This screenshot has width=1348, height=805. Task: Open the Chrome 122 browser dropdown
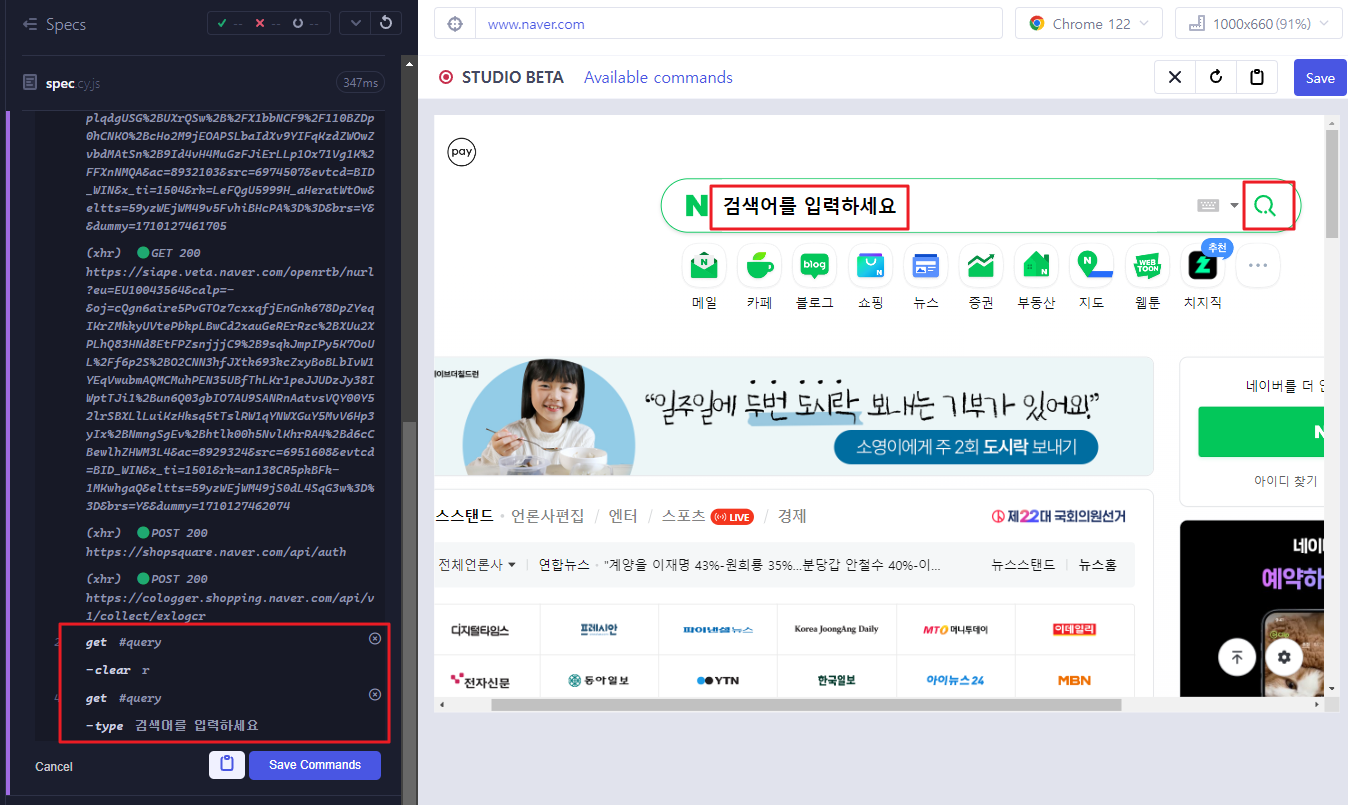[1089, 24]
